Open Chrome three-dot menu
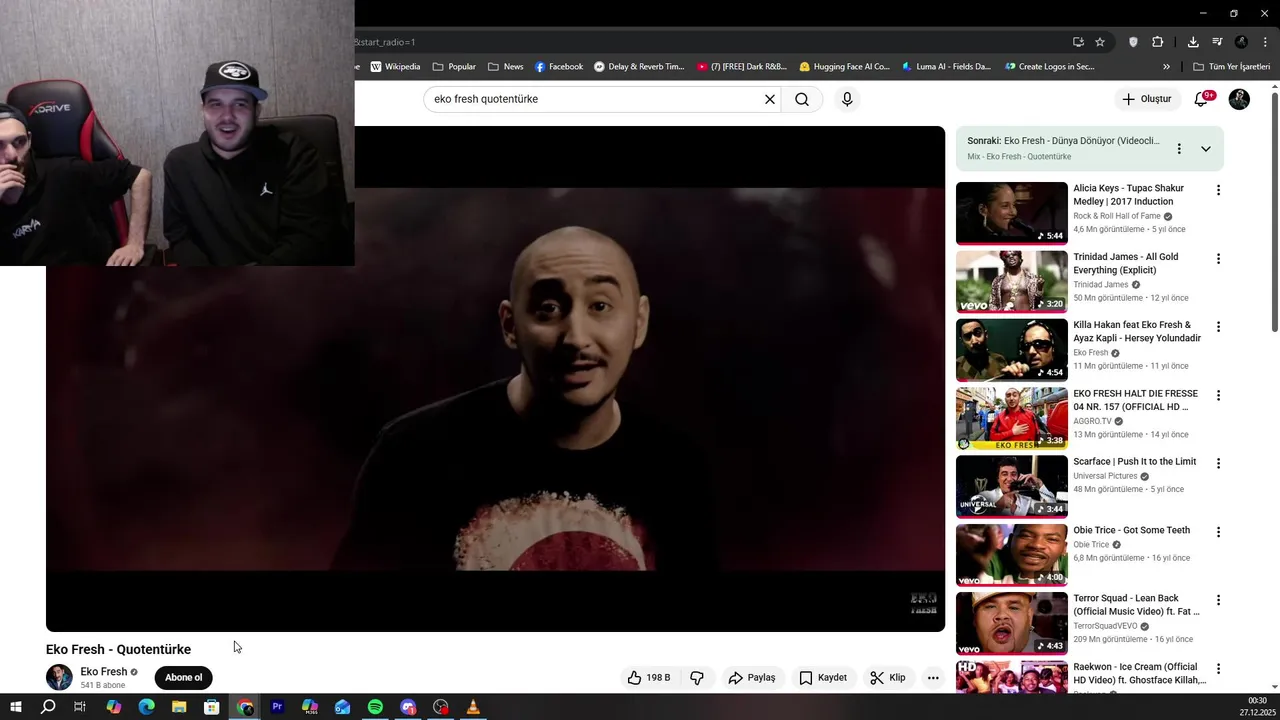The height and width of the screenshot is (720, 1280). click(1265, 42)
